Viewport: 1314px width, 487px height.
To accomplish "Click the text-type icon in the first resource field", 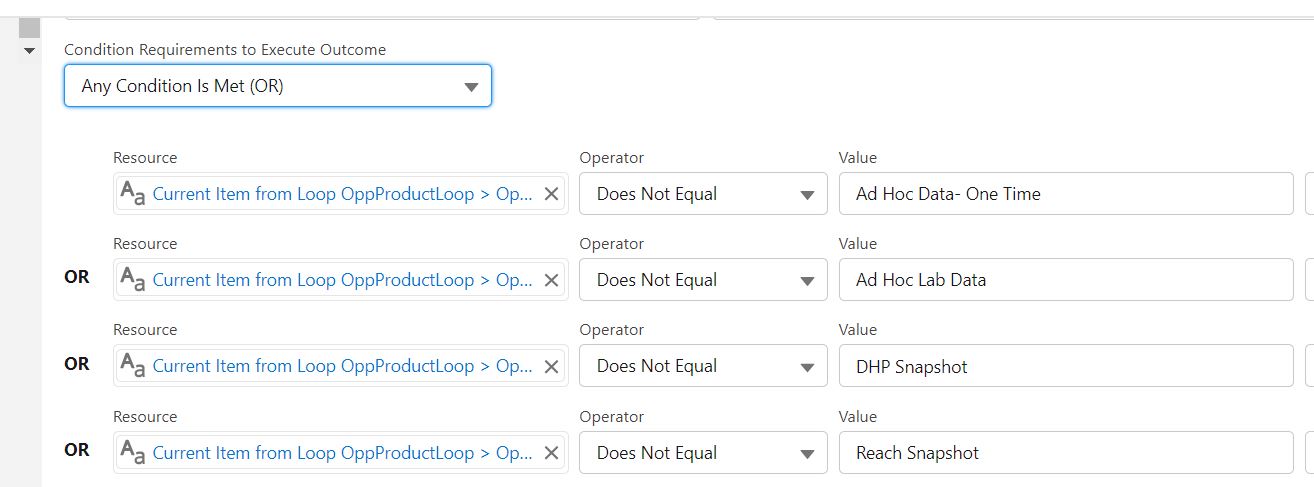I will click(133, 194).
